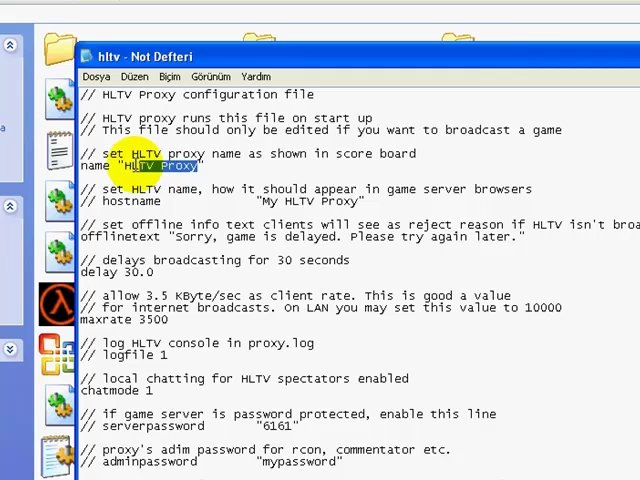Click the serverpassword "6161" line

pos(190,426)
